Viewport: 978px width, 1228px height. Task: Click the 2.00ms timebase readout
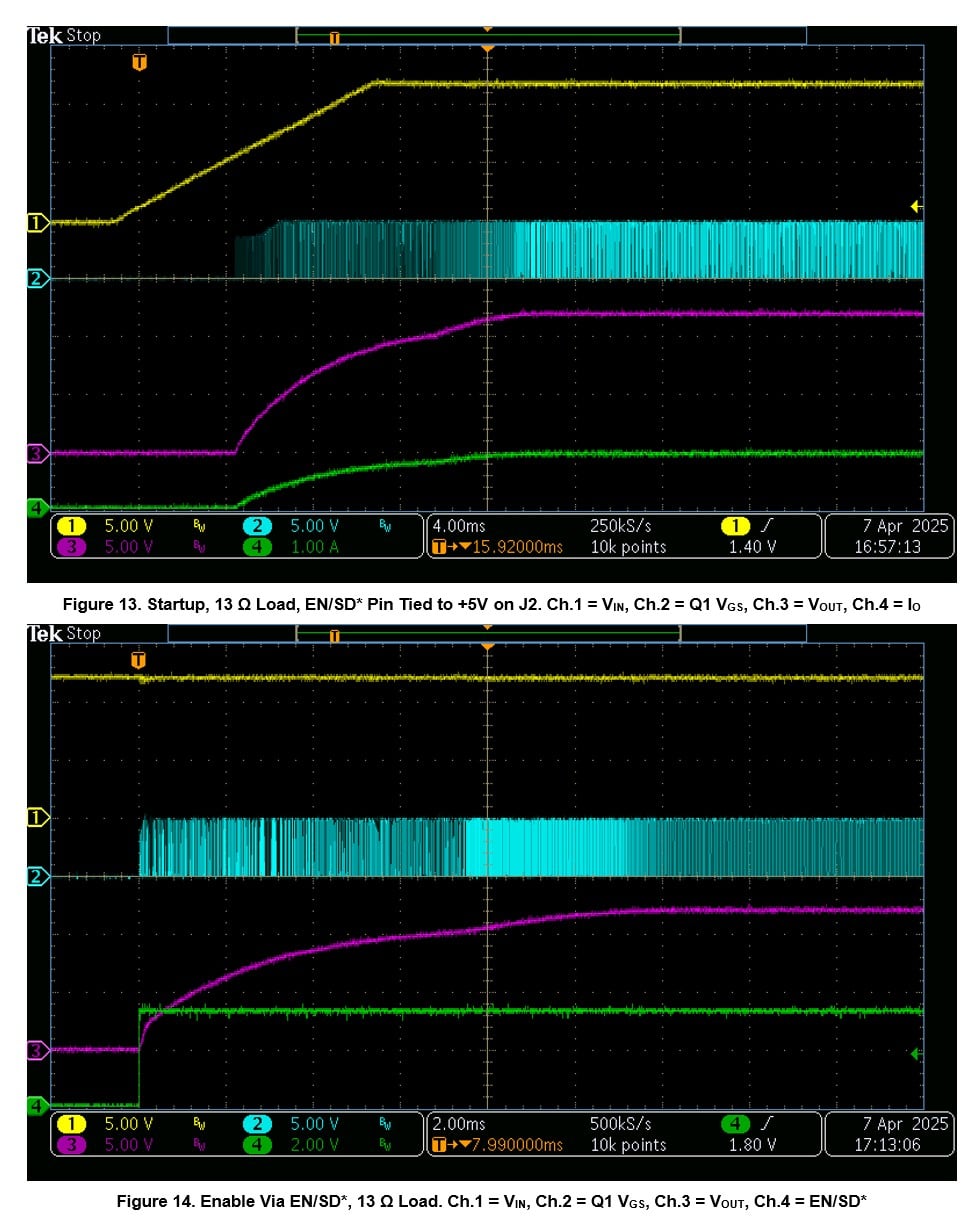(458, 1125)
